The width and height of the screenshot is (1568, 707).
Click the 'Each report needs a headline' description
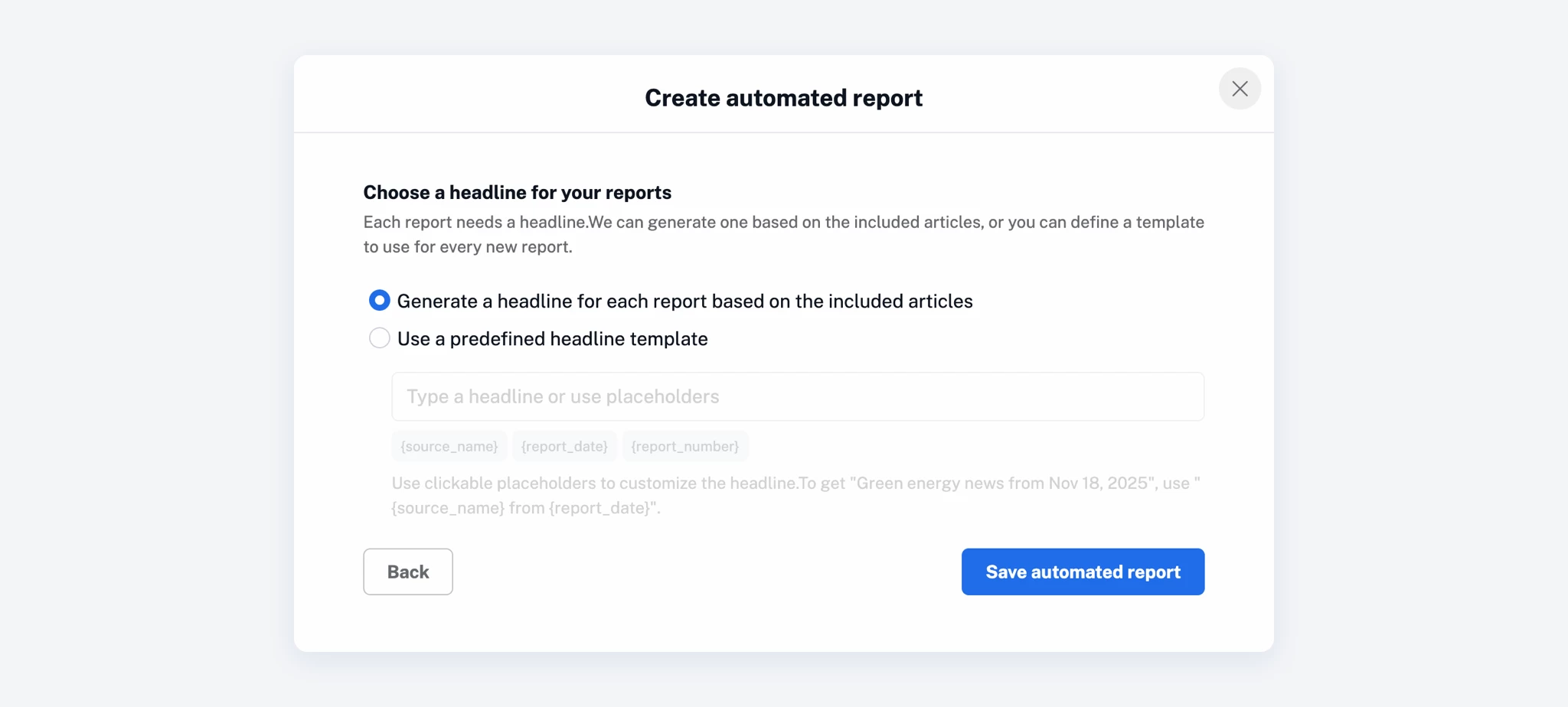(783, 234)
